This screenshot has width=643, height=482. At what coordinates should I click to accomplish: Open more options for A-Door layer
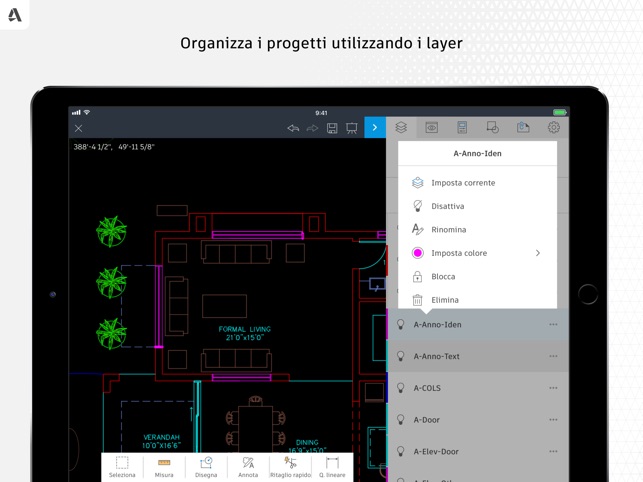click(553, 420)
